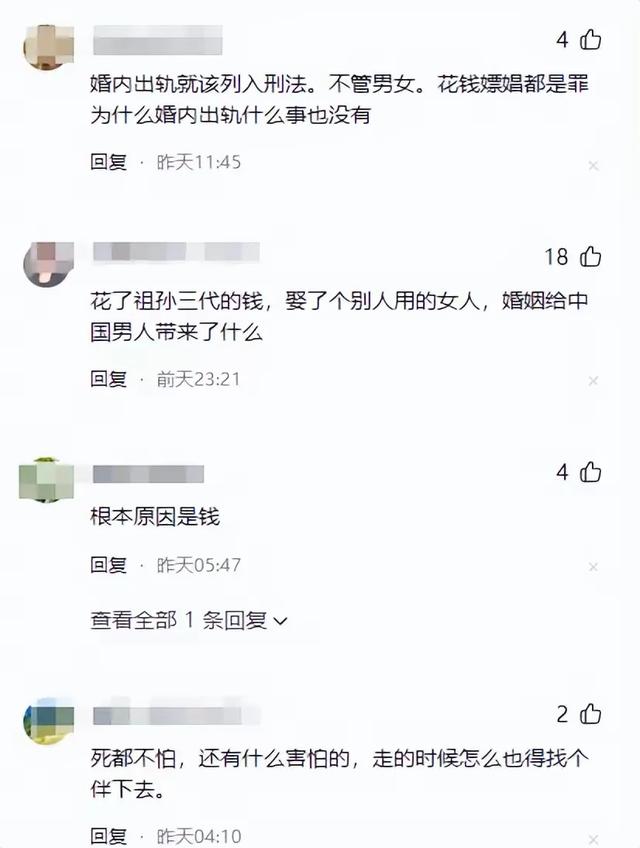Dismiss the 前天23:21 comment with x icon
The height and width of the screenshot is (848, 640).
[593, 381]
